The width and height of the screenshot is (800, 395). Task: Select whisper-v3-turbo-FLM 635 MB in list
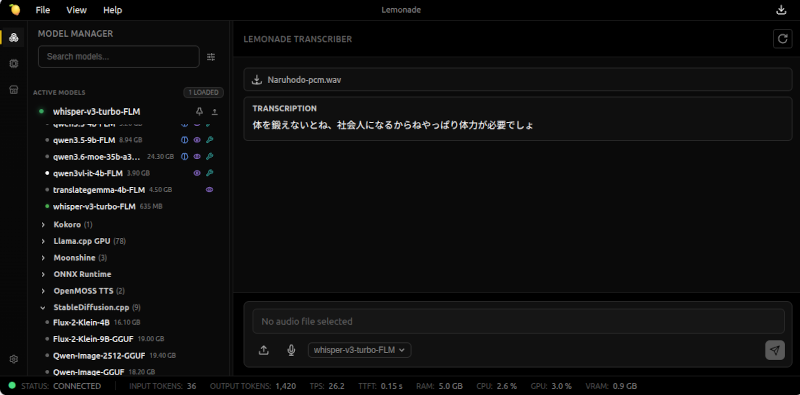(94, 207)
